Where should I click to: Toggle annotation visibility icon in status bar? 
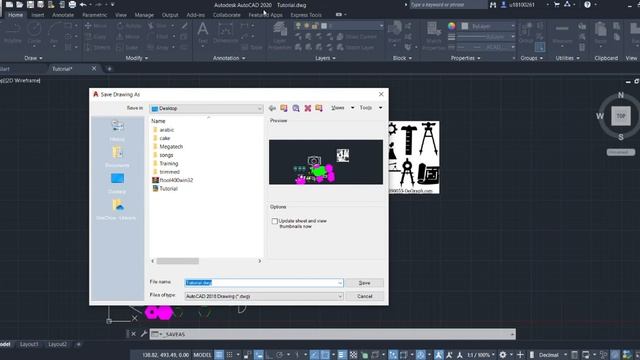coord(439,355)
